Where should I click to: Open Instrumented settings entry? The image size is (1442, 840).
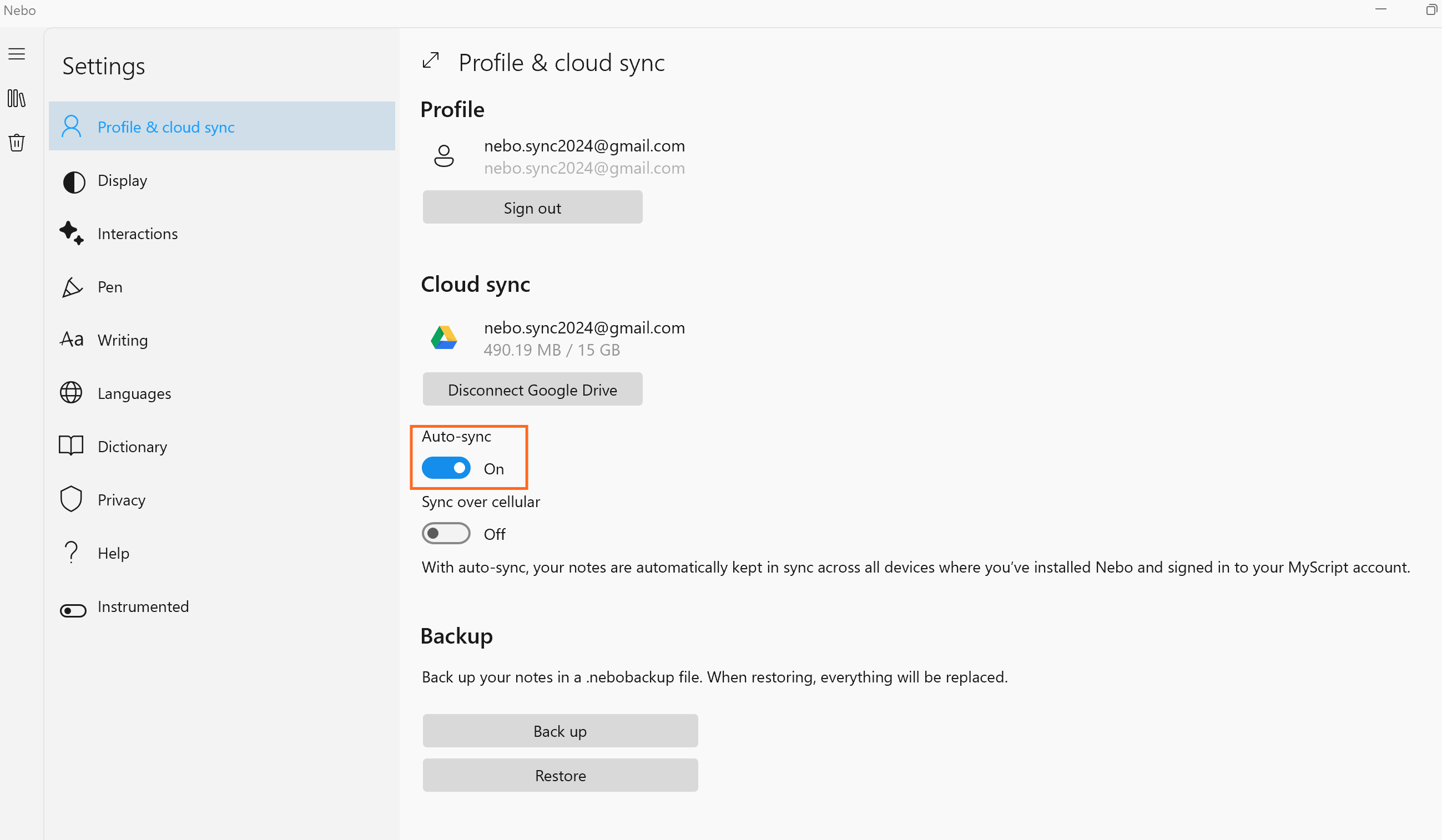tap(143, 607)
